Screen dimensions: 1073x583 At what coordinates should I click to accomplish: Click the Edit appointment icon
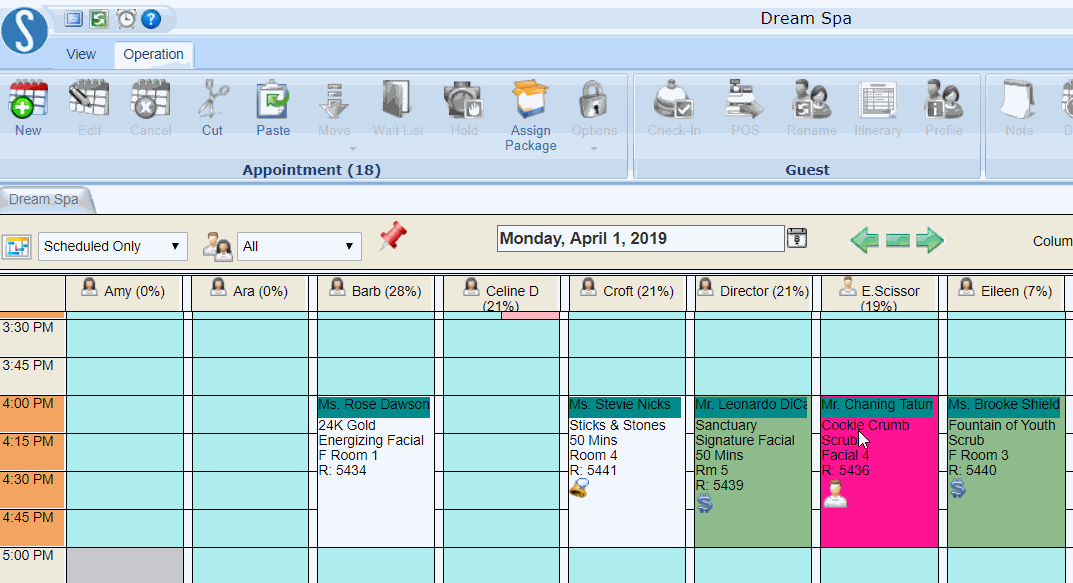[89, 100]
